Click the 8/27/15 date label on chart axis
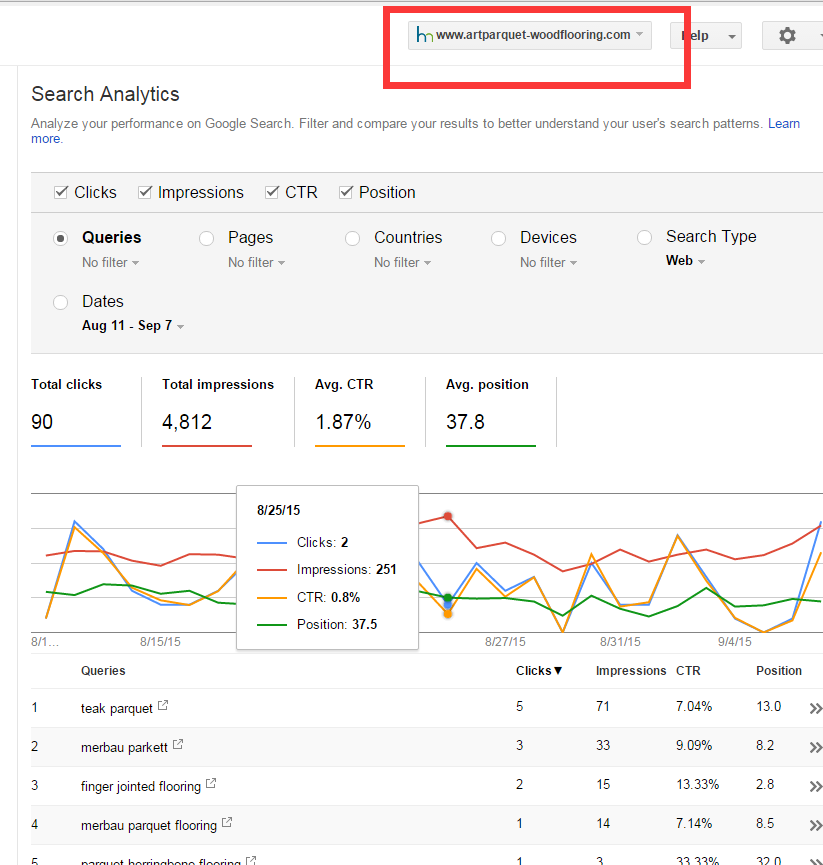The width and height of the screenshot is (823, 865). [505, 642]
